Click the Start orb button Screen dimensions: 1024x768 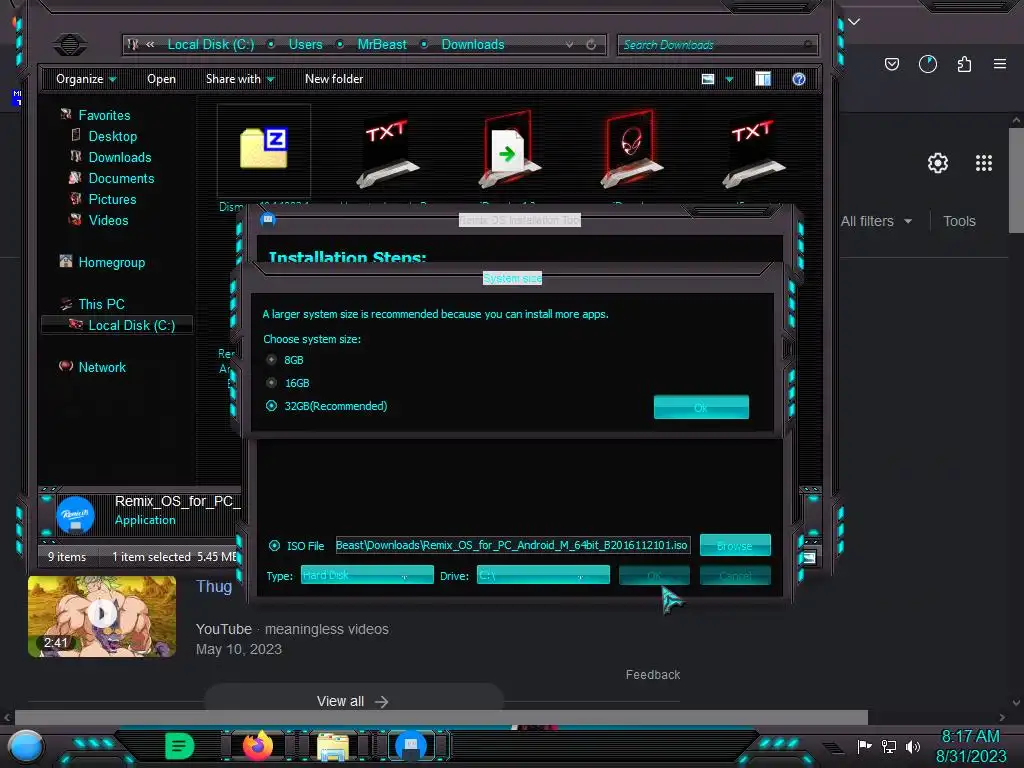(x=26, y=748)
